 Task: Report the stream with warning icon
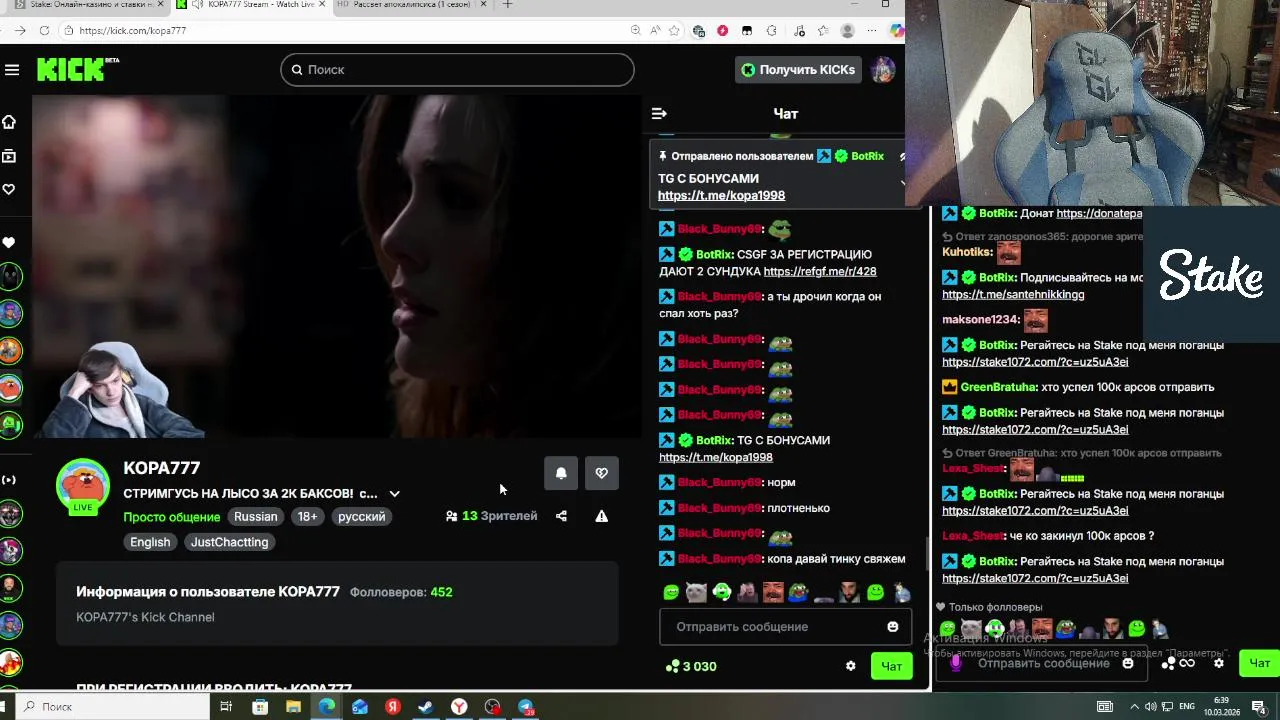coord(601,516)
